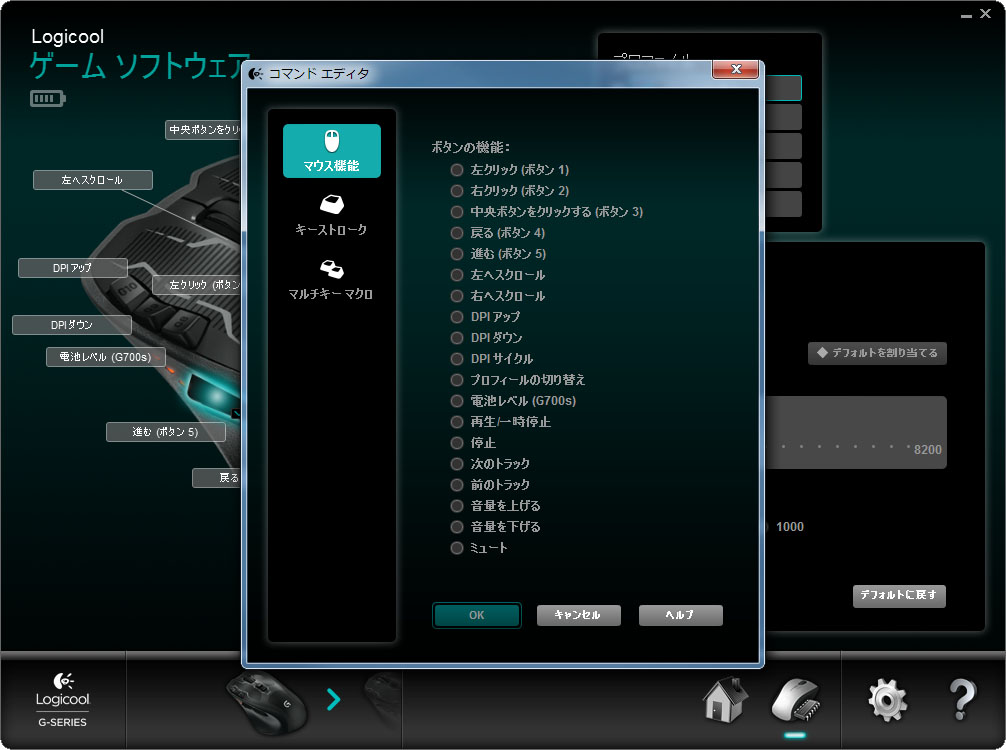Choose 次のトラック next track option
This screenshot has height=750, width=1006.
pos(457,464)
